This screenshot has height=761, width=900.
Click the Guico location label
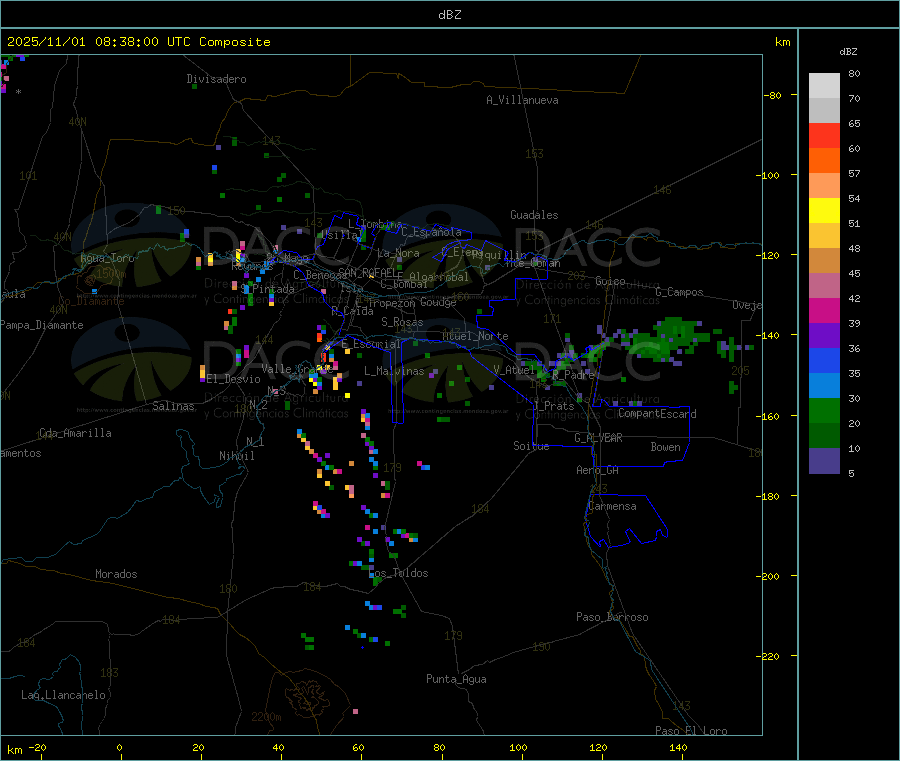[610, 281]
